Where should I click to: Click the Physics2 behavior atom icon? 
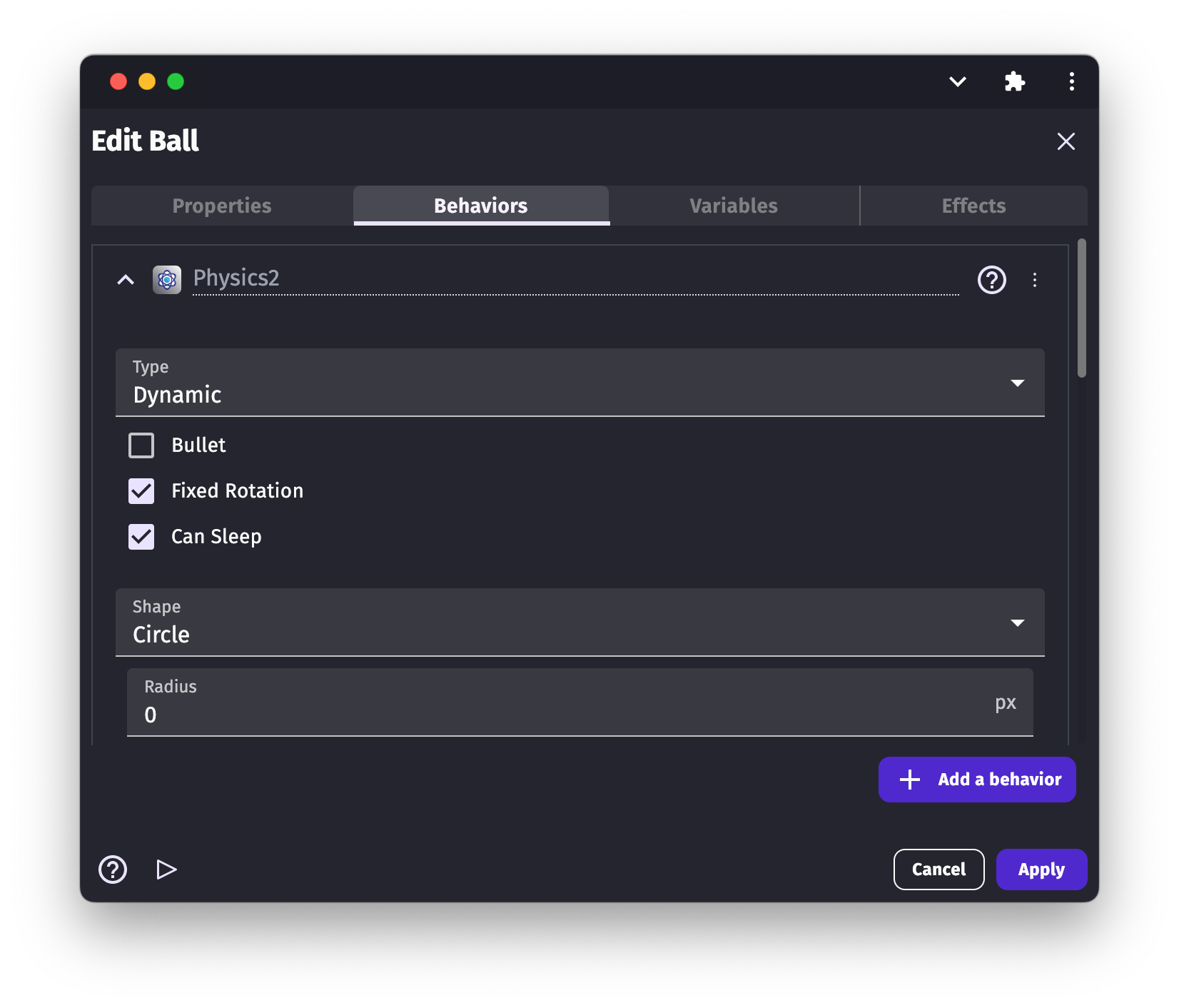click(x=167, y=280)
